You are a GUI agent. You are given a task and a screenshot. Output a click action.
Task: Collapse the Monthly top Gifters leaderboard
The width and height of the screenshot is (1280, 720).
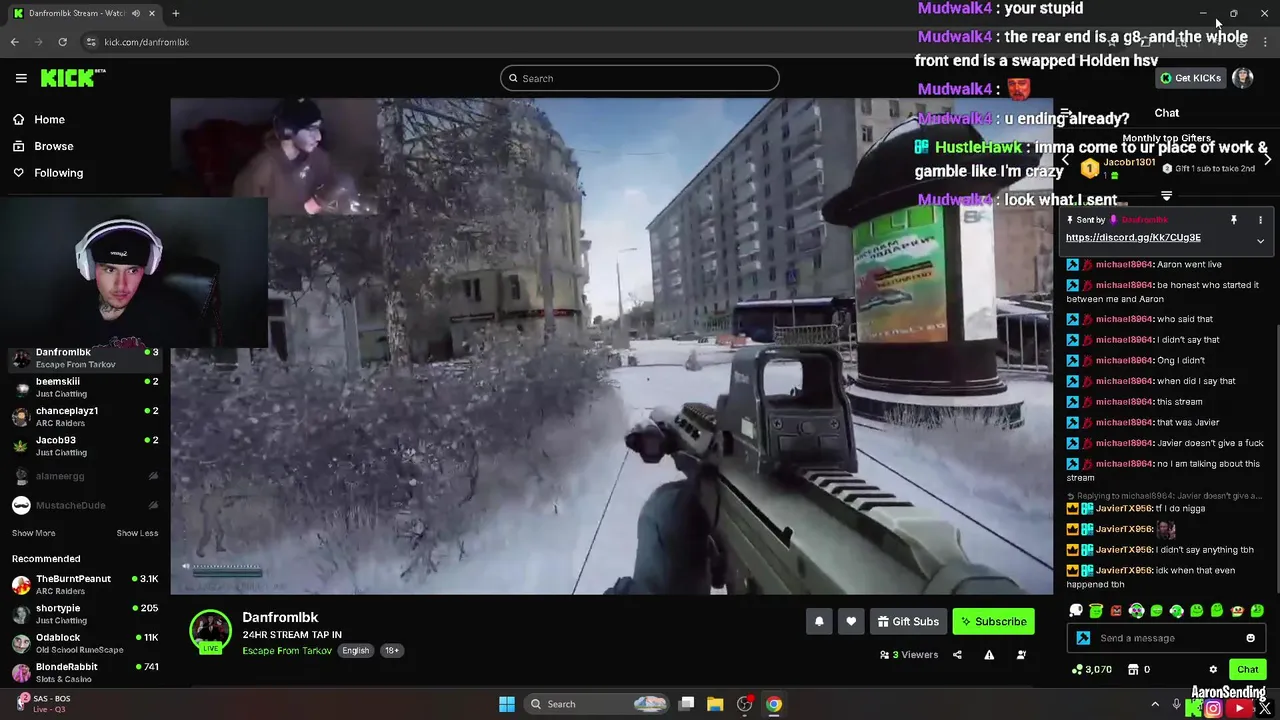[1166, 196]
